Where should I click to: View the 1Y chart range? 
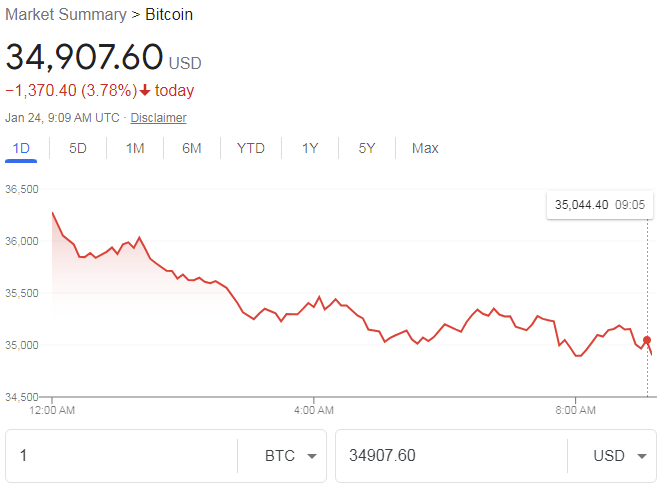[x=310, y=148]
